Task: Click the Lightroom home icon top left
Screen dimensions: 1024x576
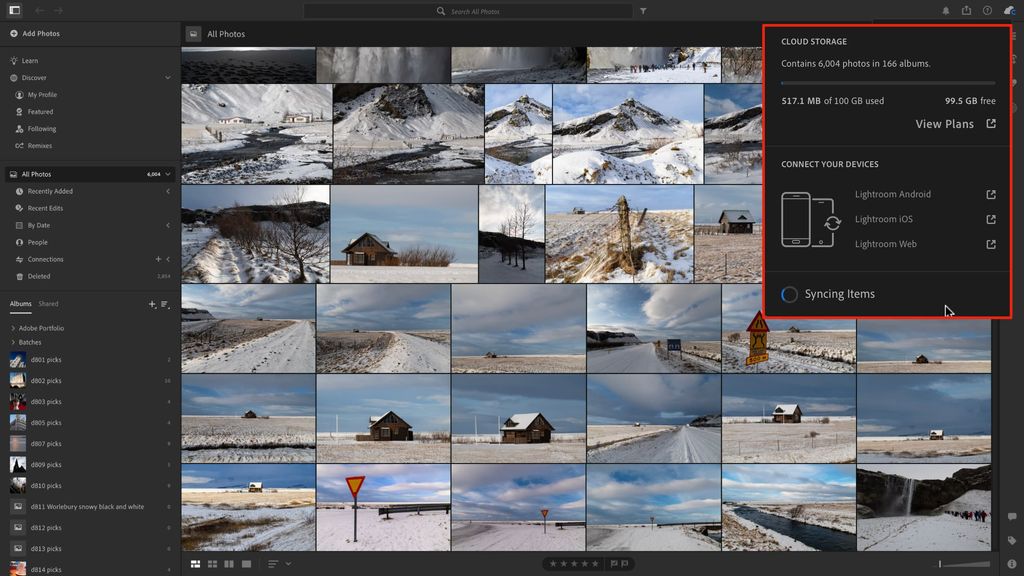Action: pos(12,10)
